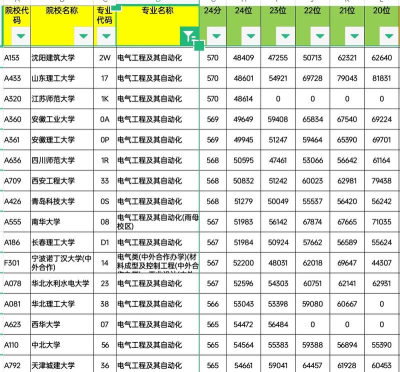Open the 院校代码 column filter dropdown
Screen dimensions: 400x372
pyautogui.click(x=21, y=36)
